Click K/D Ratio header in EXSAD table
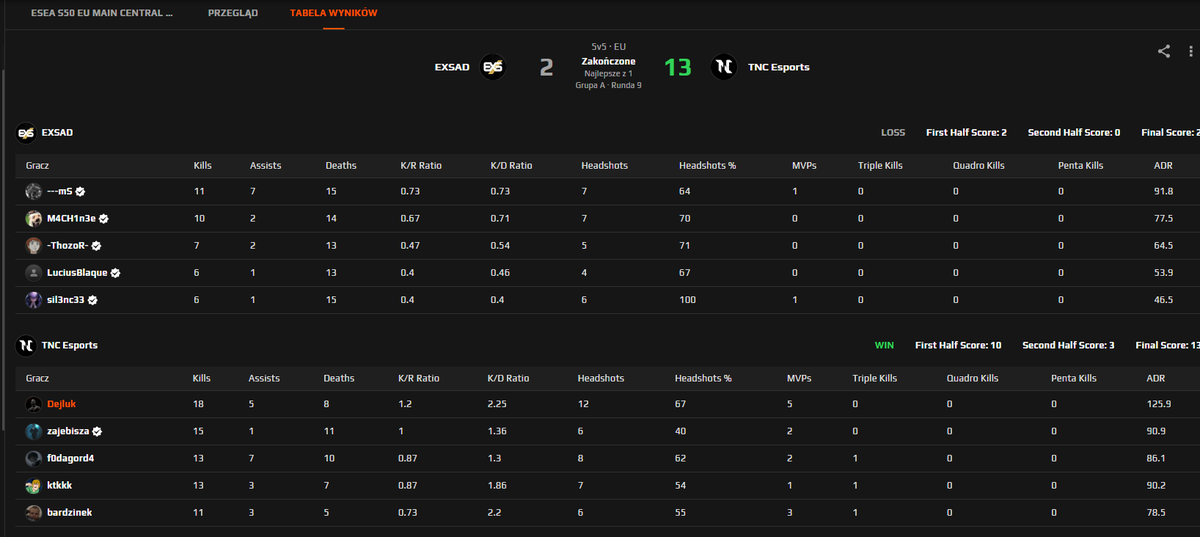This screenshot has height=537, width=1200. coord(511,165)
